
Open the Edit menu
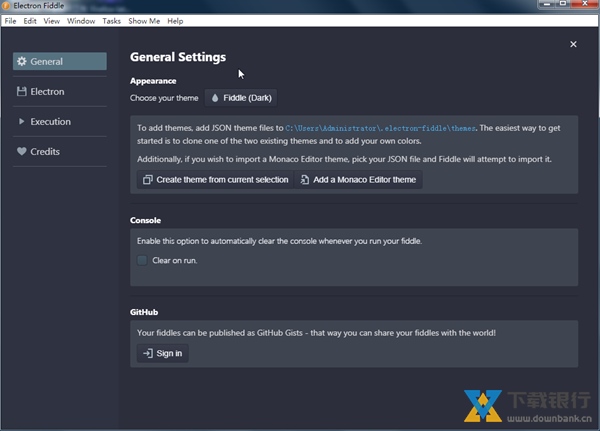(x=30, y=21)
